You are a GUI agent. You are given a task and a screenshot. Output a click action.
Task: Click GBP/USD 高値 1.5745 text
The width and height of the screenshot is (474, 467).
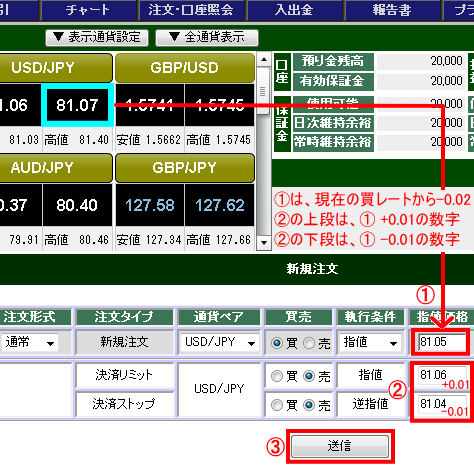[x=219, y=140]
